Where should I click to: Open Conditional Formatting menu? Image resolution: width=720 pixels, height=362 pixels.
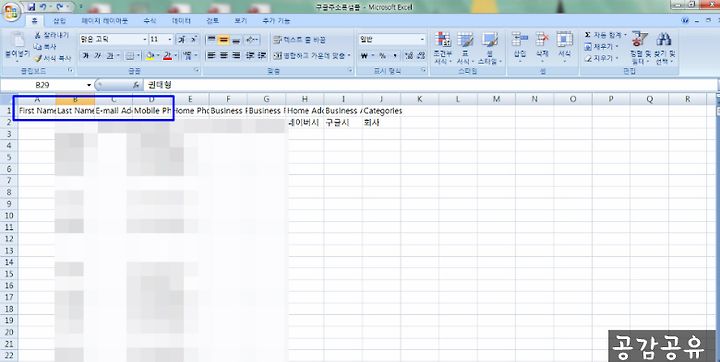point(443,48)
